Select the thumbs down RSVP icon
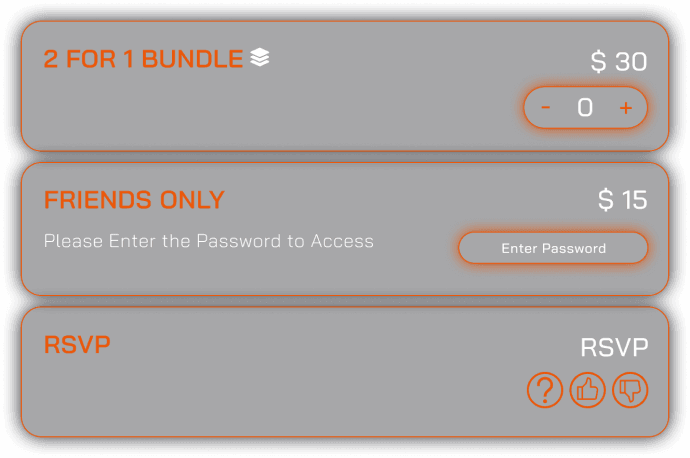This screenshot has width=690, height=458. 630,390
